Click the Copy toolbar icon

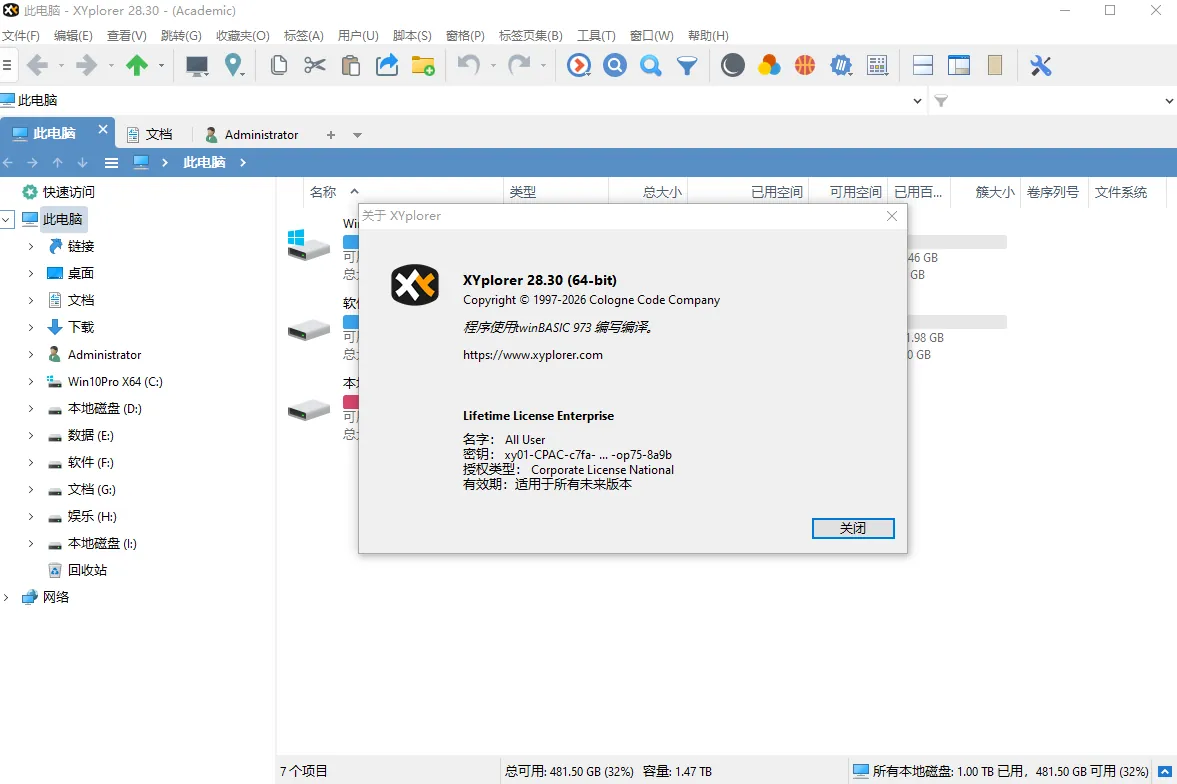click(279, 65)
